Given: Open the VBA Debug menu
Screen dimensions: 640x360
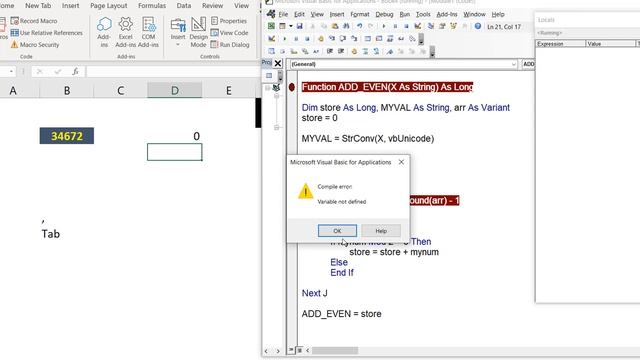Looking at the screenshot, I should coord(384,14).
